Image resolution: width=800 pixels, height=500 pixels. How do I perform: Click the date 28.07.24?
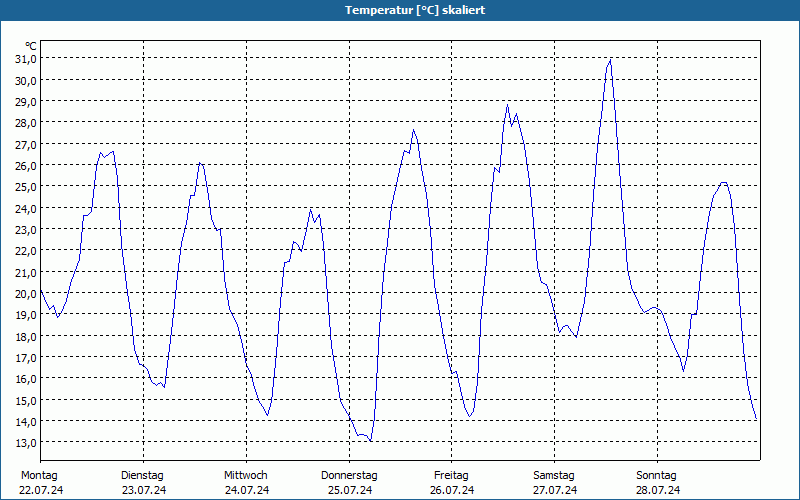pyautogui.click(x=658, y=490)
